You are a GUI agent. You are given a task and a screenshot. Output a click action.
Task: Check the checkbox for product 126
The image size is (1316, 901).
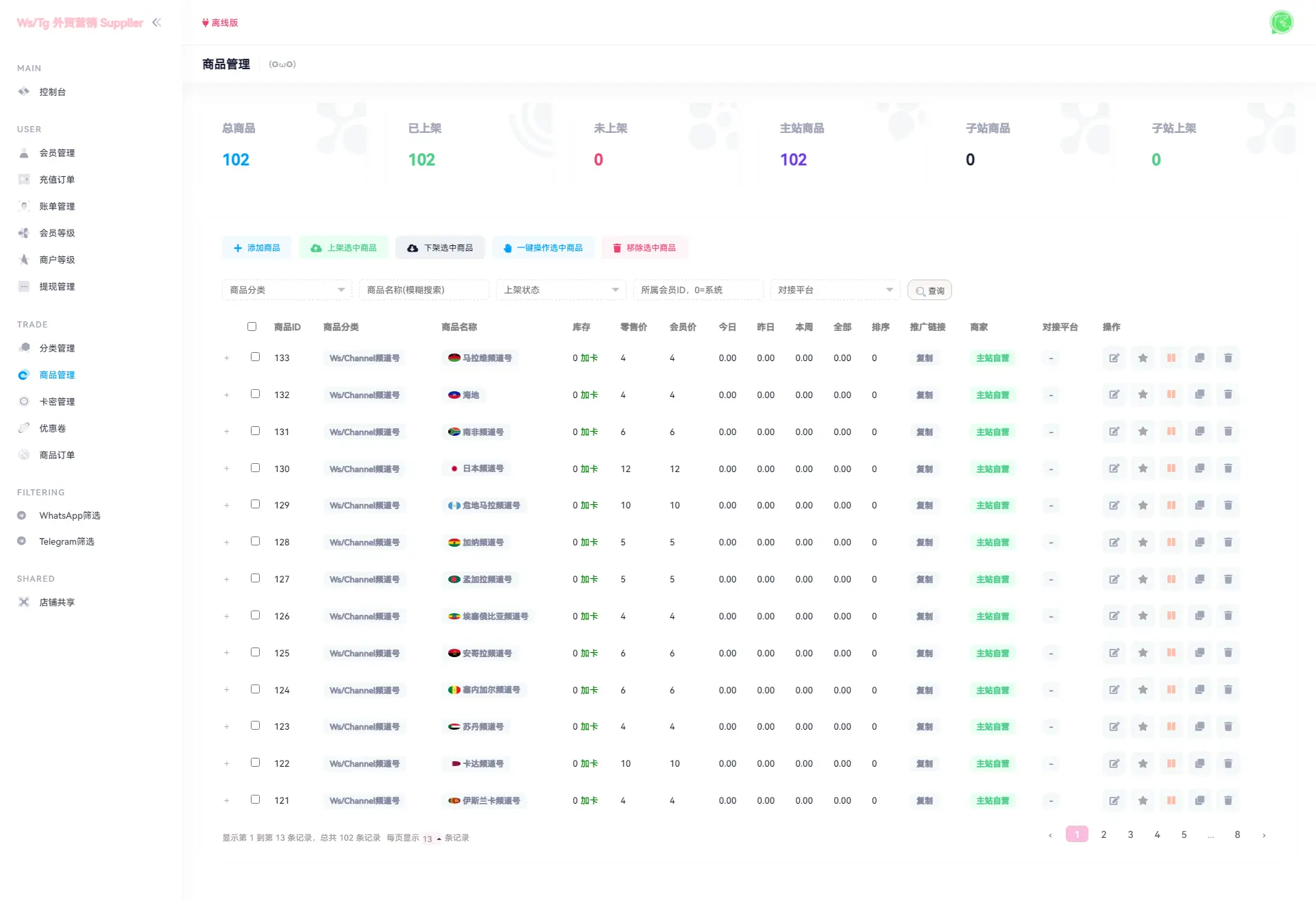tap(256, 615)
